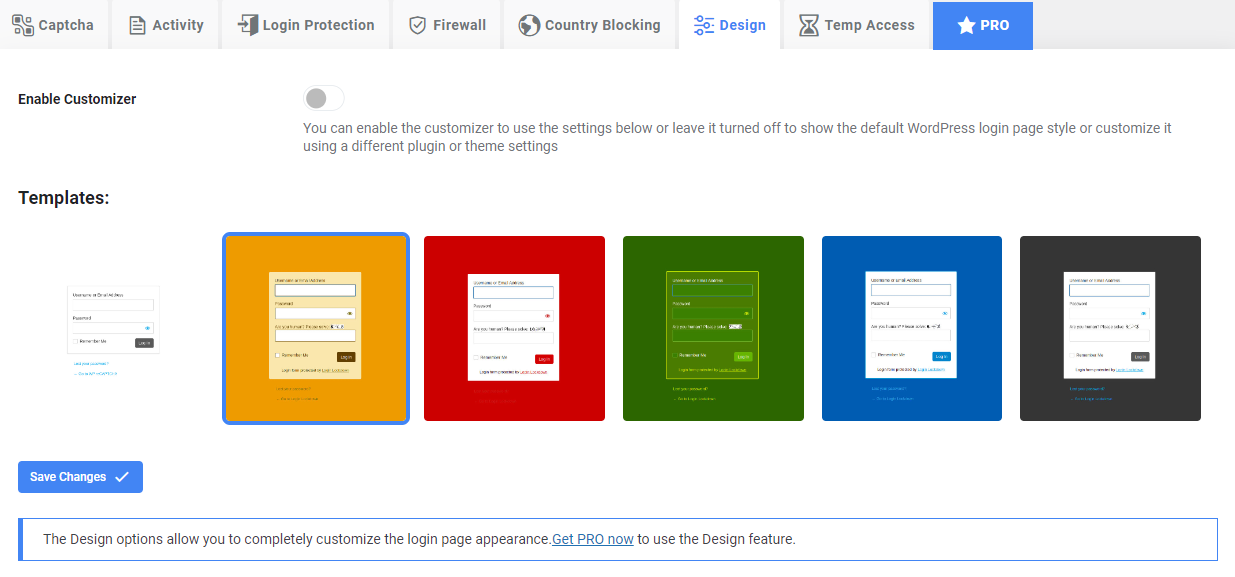Open the Country Blocking tab
1235x577 pixels.
coord(589,25)
